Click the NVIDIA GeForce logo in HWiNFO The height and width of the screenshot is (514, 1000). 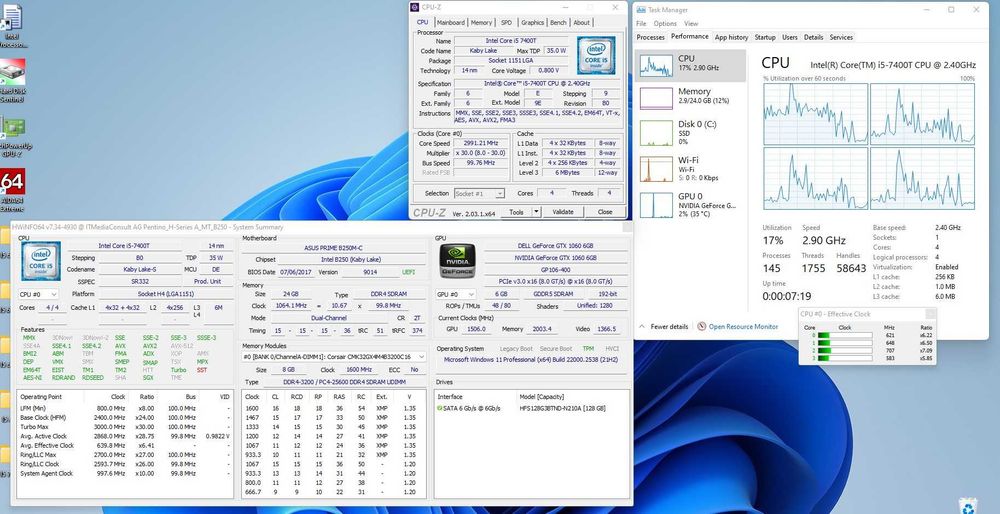coord(458,261)
